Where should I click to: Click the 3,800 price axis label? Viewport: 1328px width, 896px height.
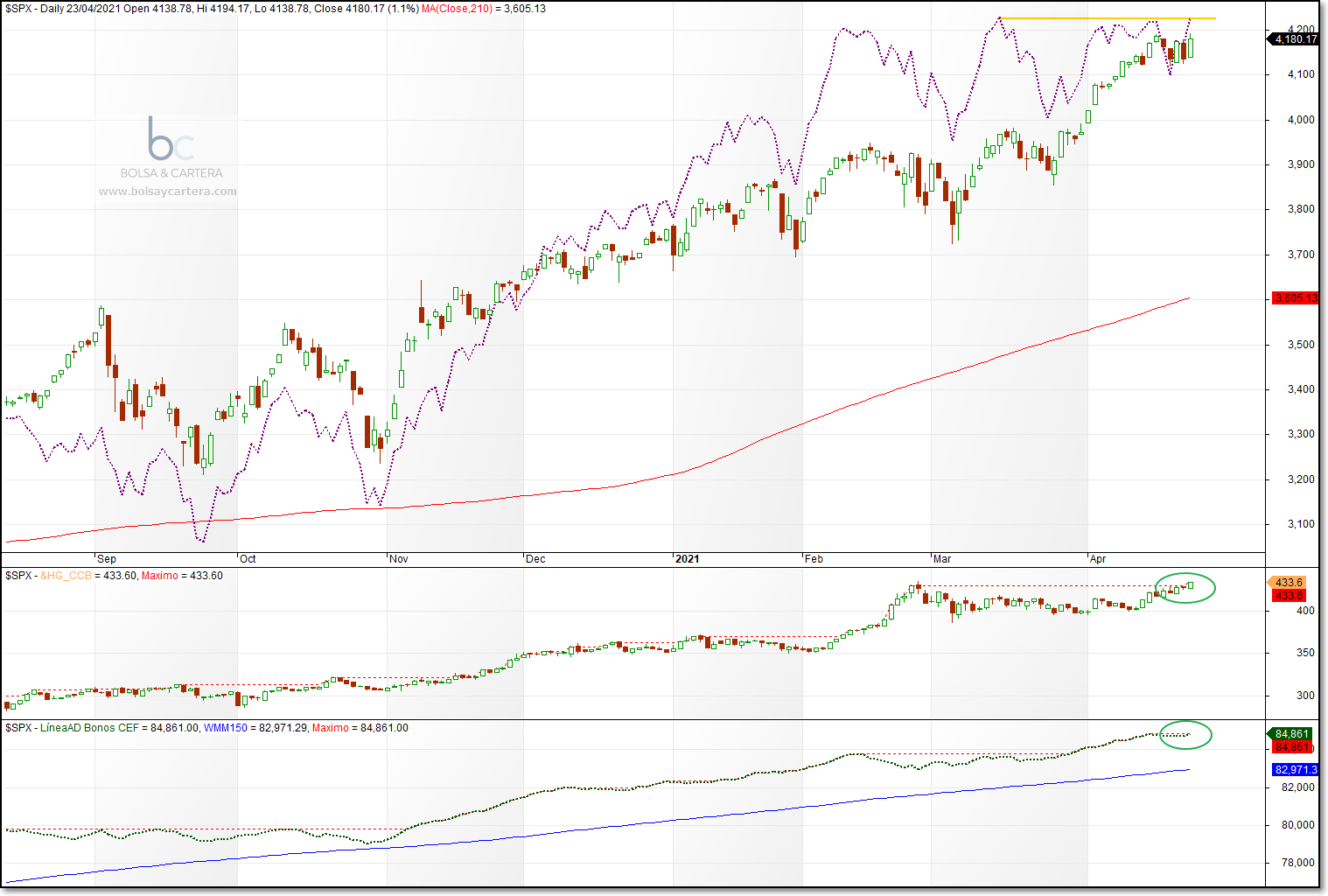[x=1301, y=209]
